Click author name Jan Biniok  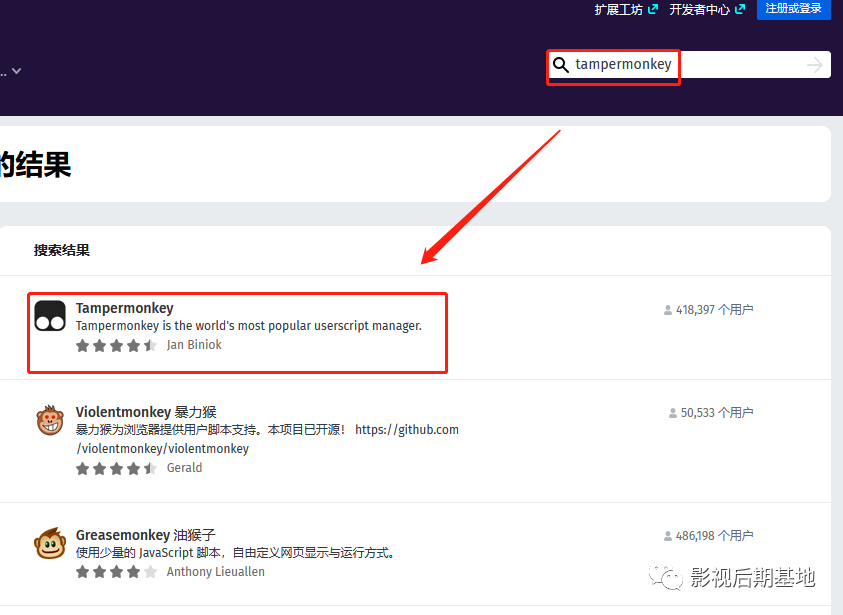(x=194, y=345)
